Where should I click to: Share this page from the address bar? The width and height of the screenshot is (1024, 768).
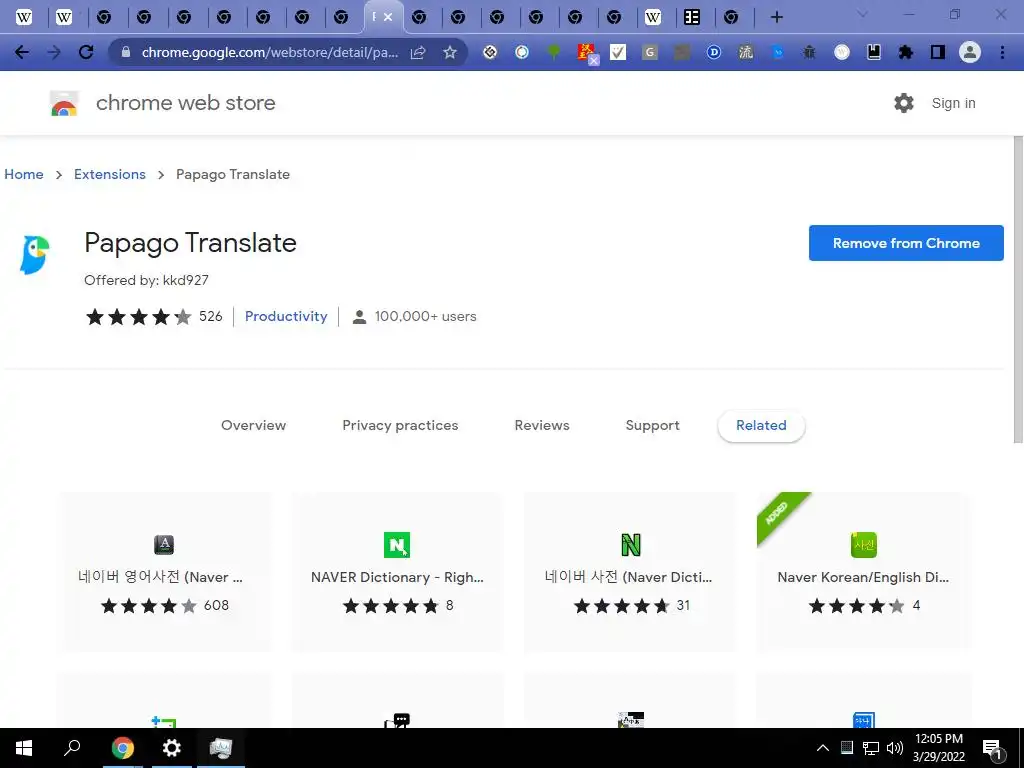[418, 52]
